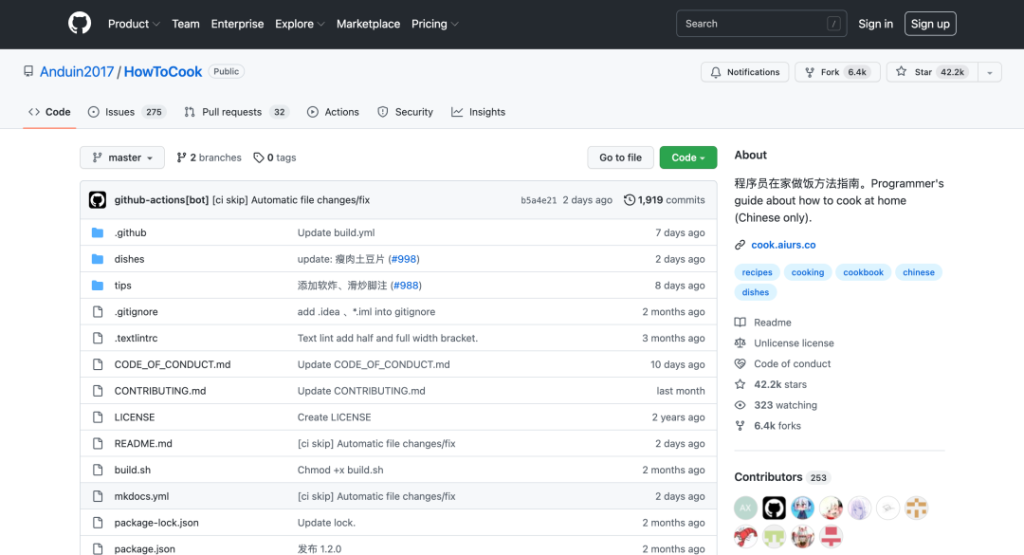The width and height of the screenshot is (1024, 555).
Task: Click the Sign up button
Action: click(930, 24)
